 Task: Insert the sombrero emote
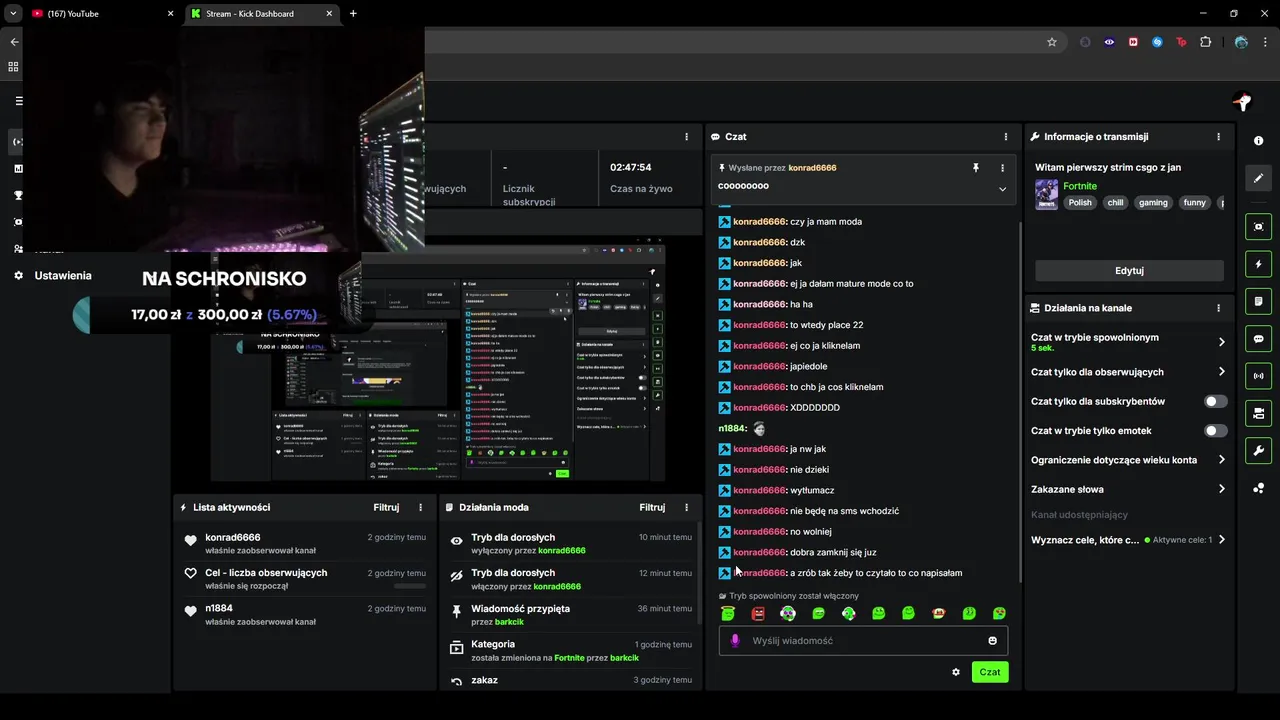click(x=938, y=614)
